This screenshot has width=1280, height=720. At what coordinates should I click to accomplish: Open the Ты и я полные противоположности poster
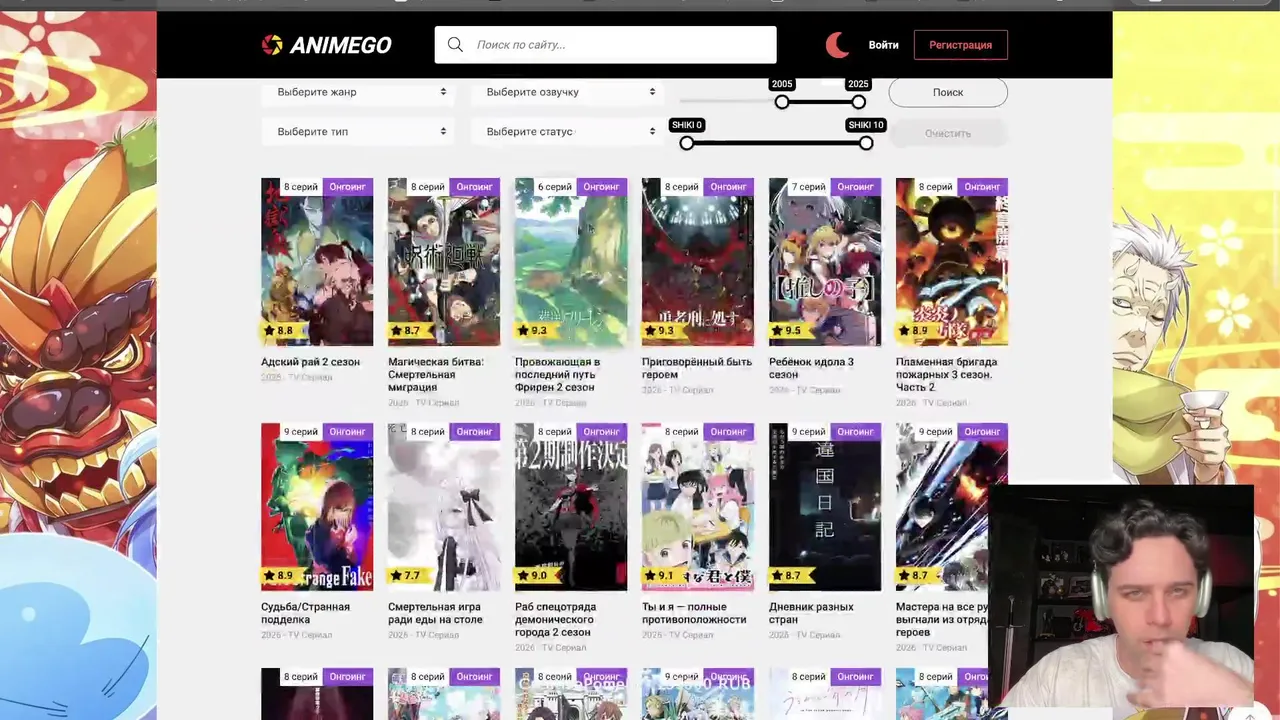pos(698,507)
